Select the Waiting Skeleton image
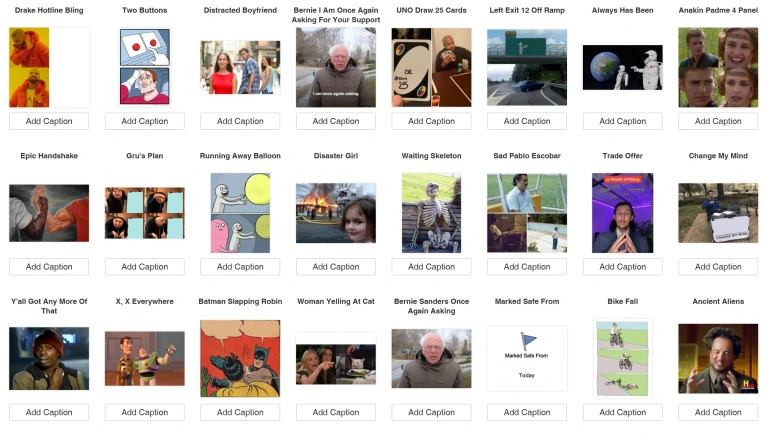The width and height of the screenshot is (768, 437). pos(432,213)
